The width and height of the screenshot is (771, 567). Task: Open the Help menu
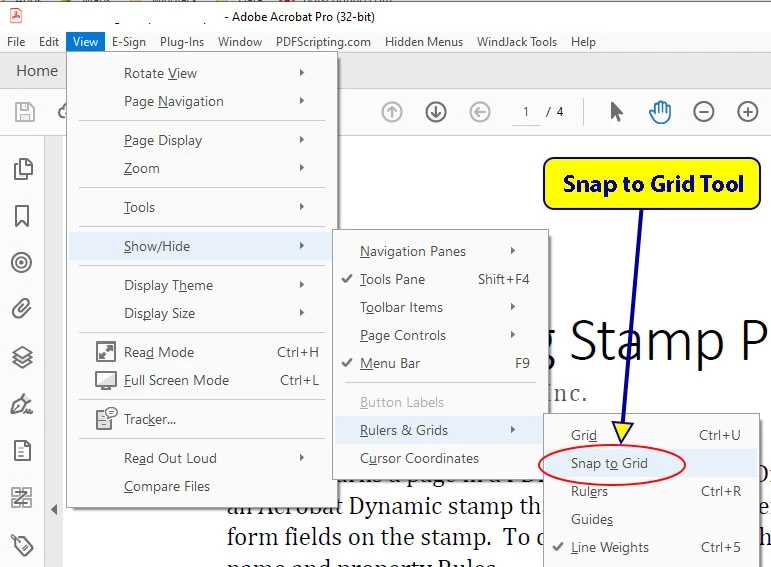[583, 42]
